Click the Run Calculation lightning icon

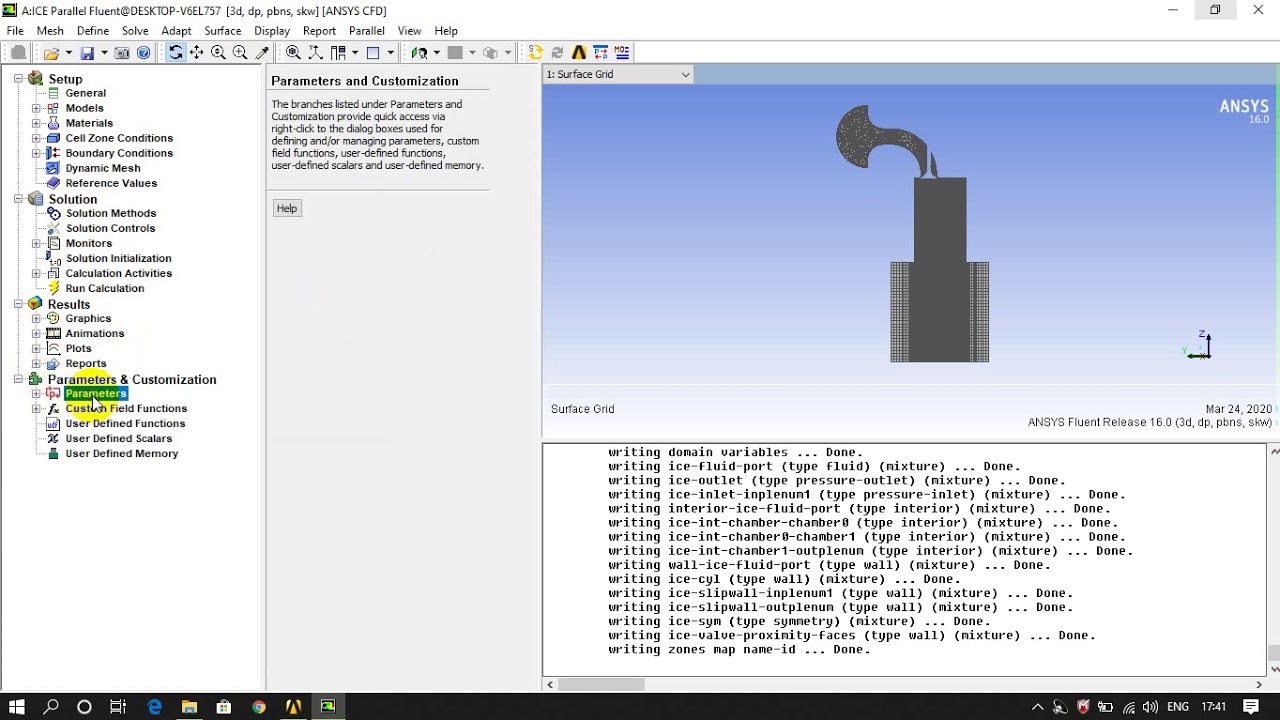(53, 288)
